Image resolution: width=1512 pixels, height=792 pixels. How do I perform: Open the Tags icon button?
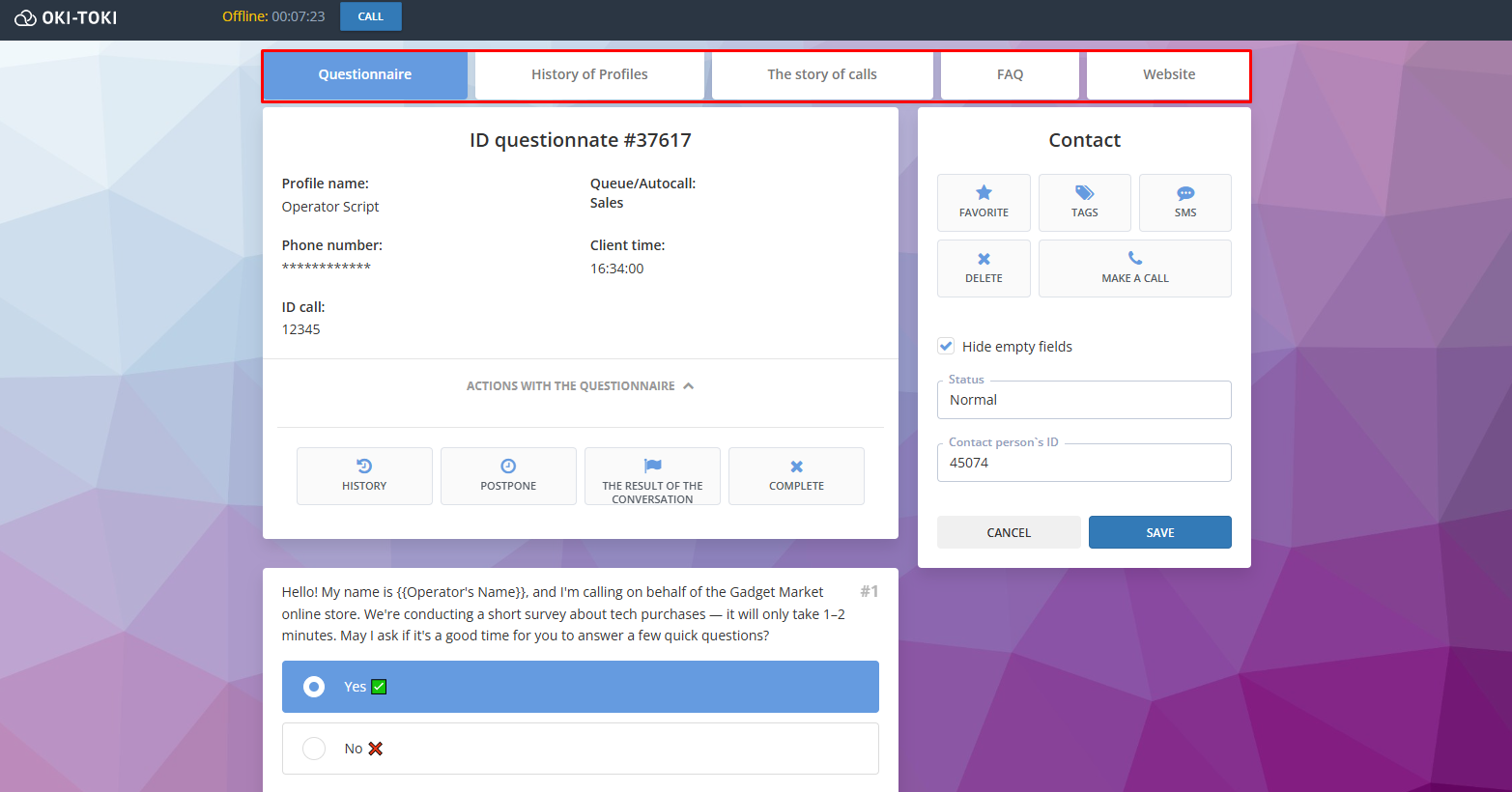tap(1084, 193)
